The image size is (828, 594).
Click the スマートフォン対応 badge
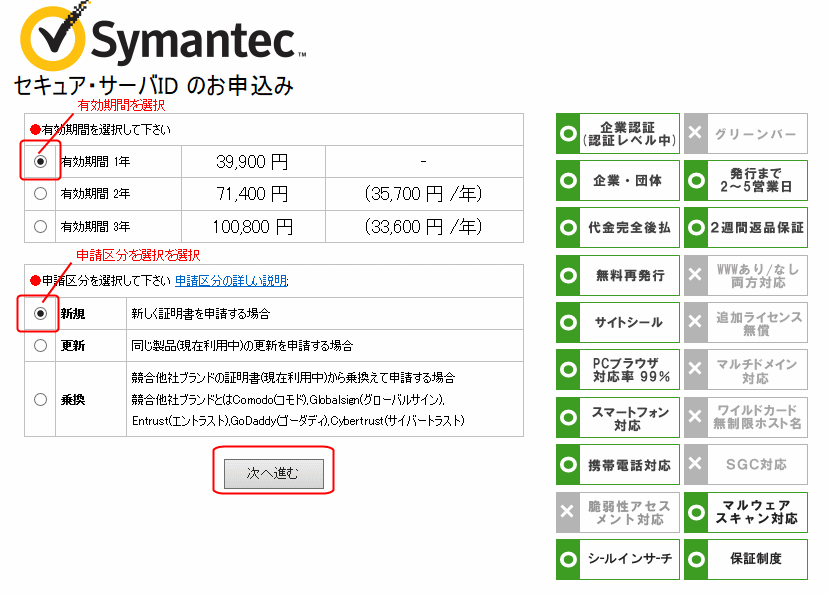[617, 417]
